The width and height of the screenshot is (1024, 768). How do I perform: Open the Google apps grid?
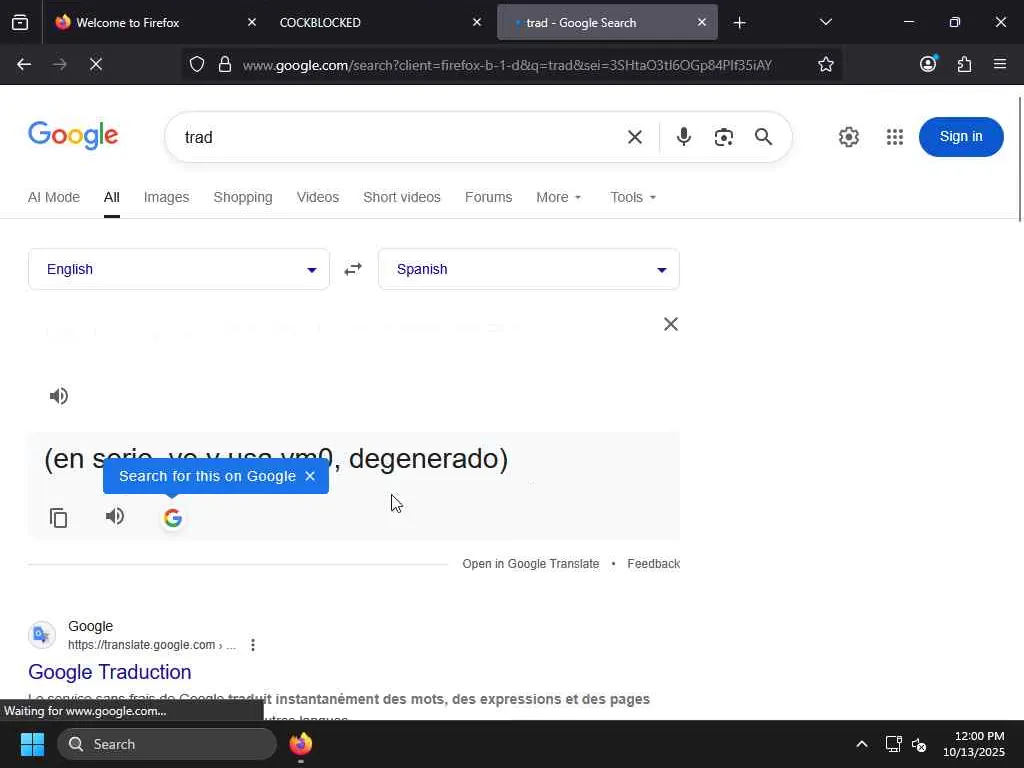pos(895,137)
